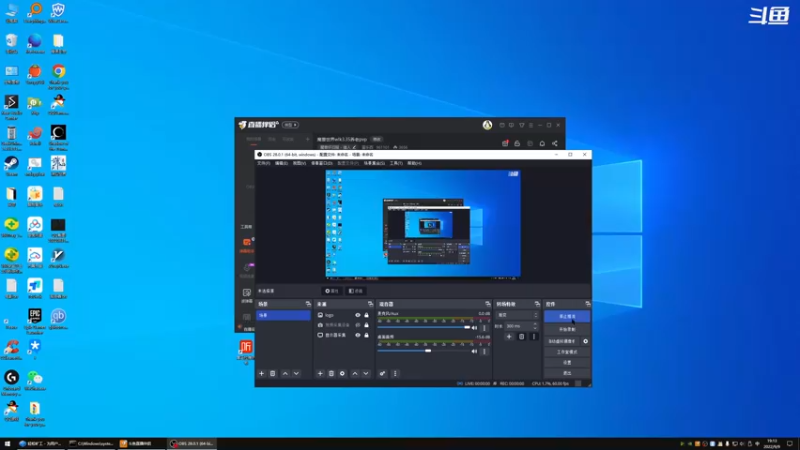The height and width of the screenshot is (450, 800).
Task: Open Settings from the Controls panel
Action: (x=567, y=363)
